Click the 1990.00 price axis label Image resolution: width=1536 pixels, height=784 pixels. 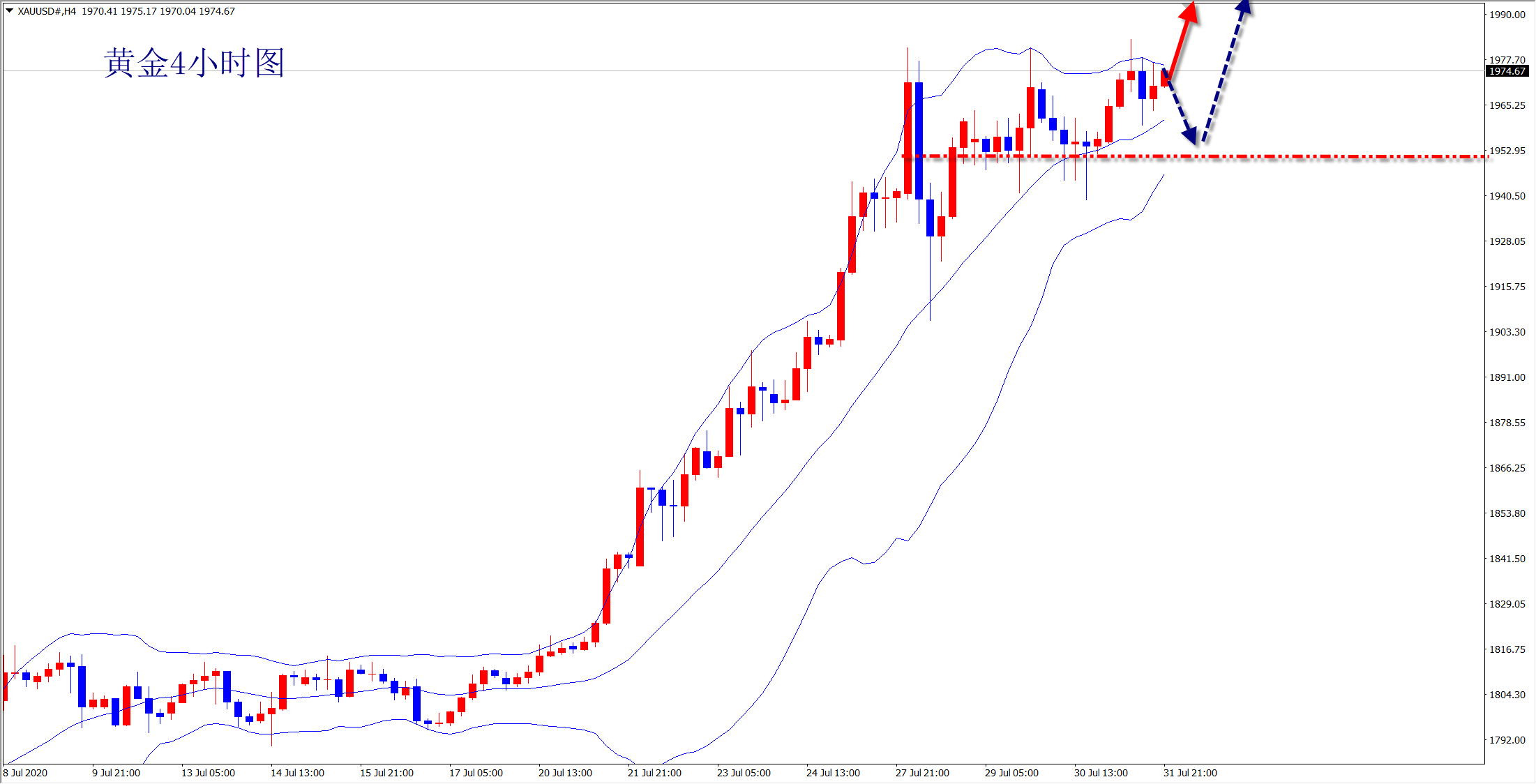point(1507,15)
